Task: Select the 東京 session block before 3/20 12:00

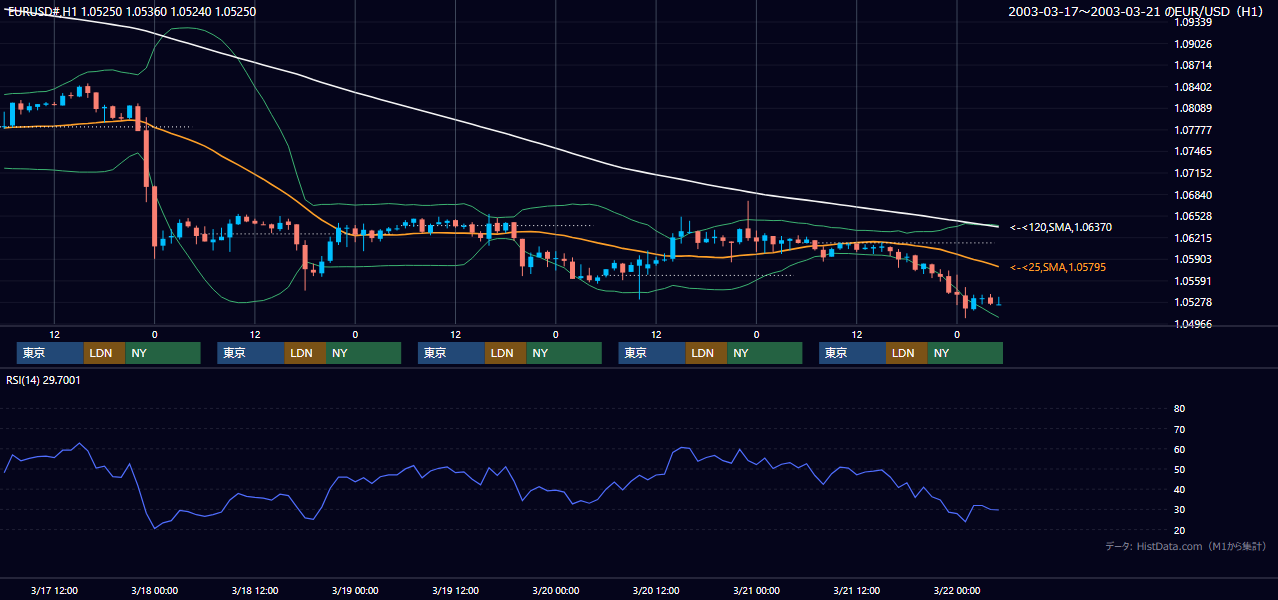Action: (652, 353)
